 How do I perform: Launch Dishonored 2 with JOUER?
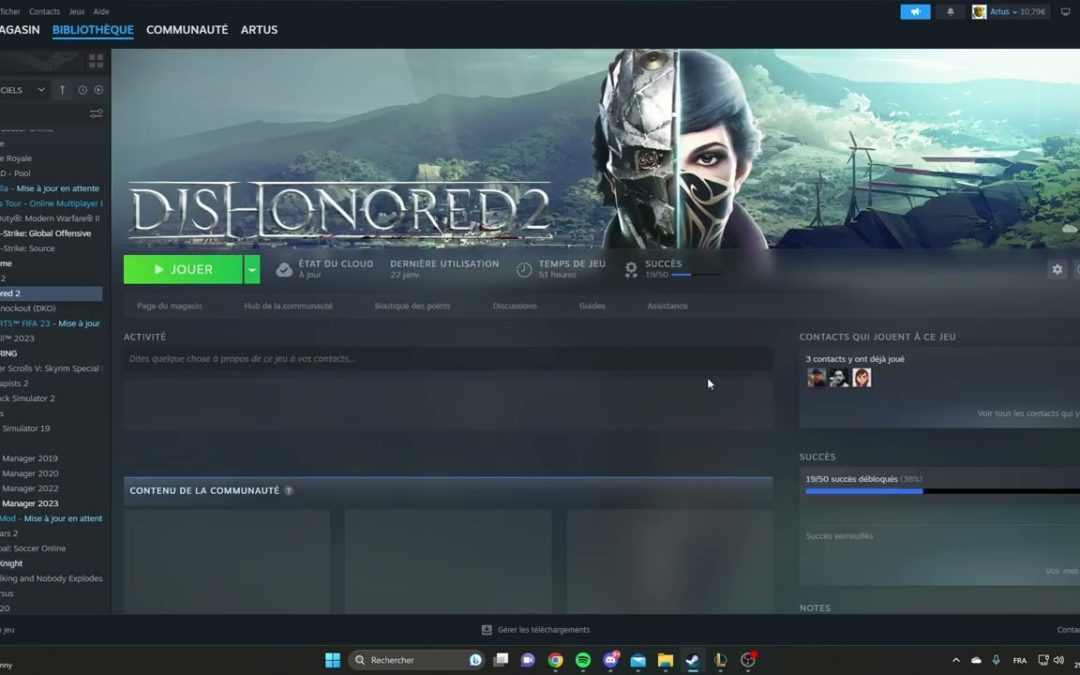click(x=183, y=269)
